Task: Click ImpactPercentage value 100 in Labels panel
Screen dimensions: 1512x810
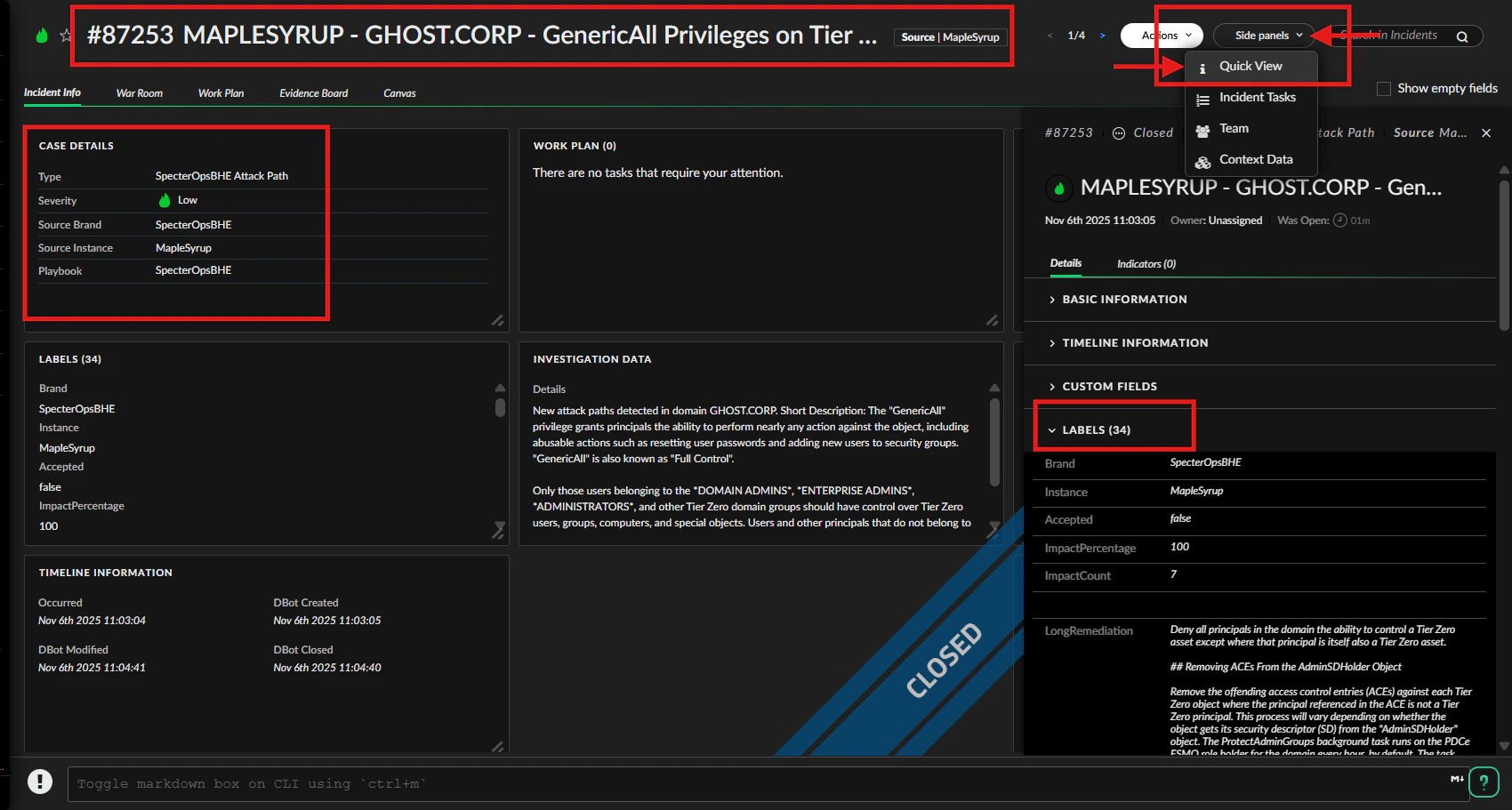Action: (x=48, y=526)
